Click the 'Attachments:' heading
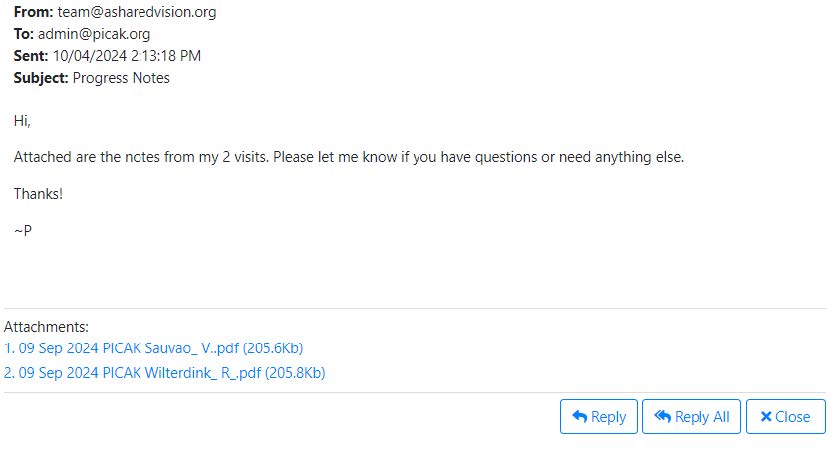The width and height of the screenshot is (839, 459). point(46,326)
